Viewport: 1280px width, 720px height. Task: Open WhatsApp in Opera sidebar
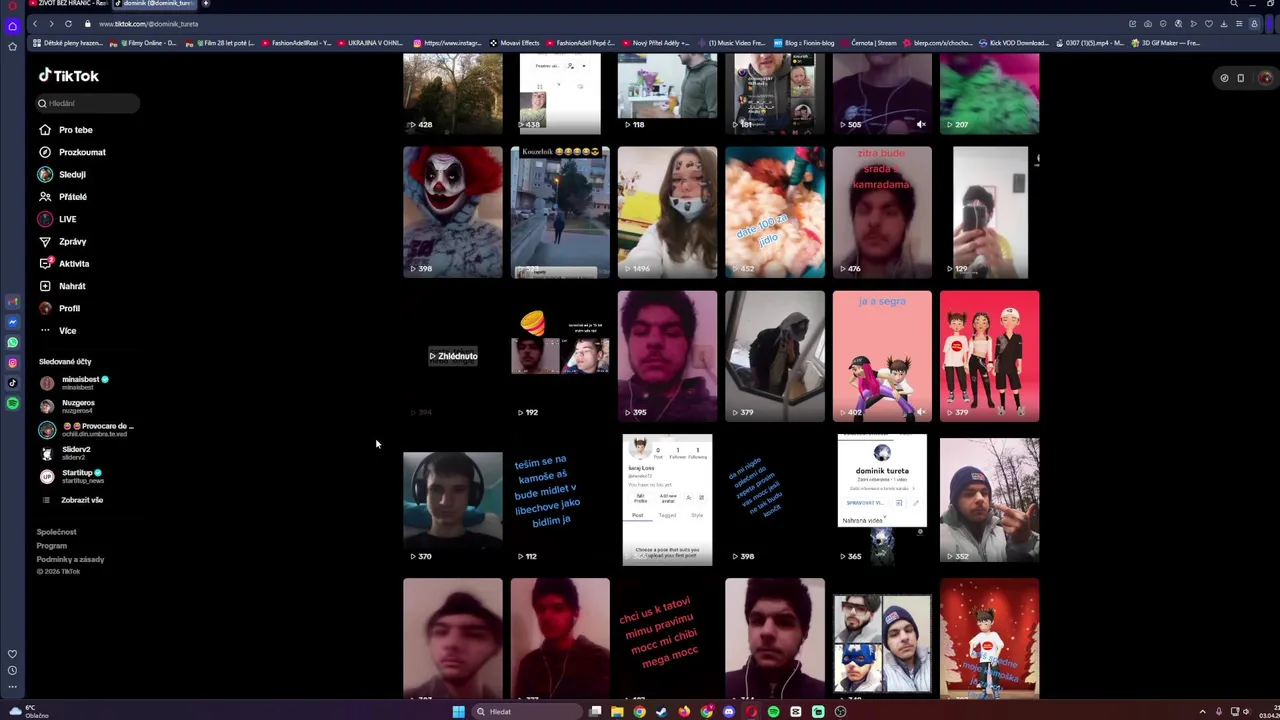(x=12, y=342)
